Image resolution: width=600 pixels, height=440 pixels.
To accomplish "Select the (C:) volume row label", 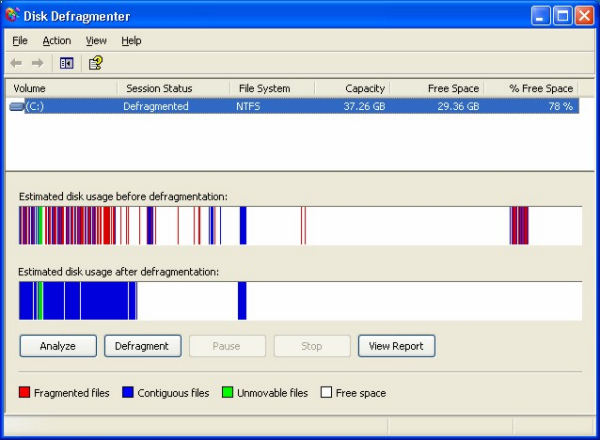I will point(35,106).
